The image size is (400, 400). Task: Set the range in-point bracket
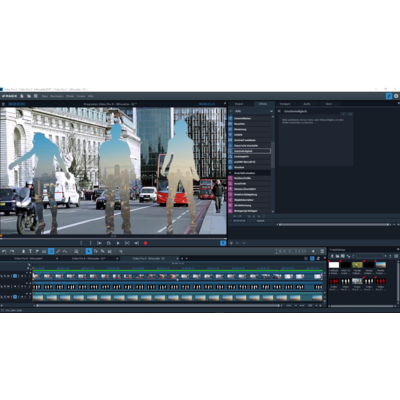(81, 243)
